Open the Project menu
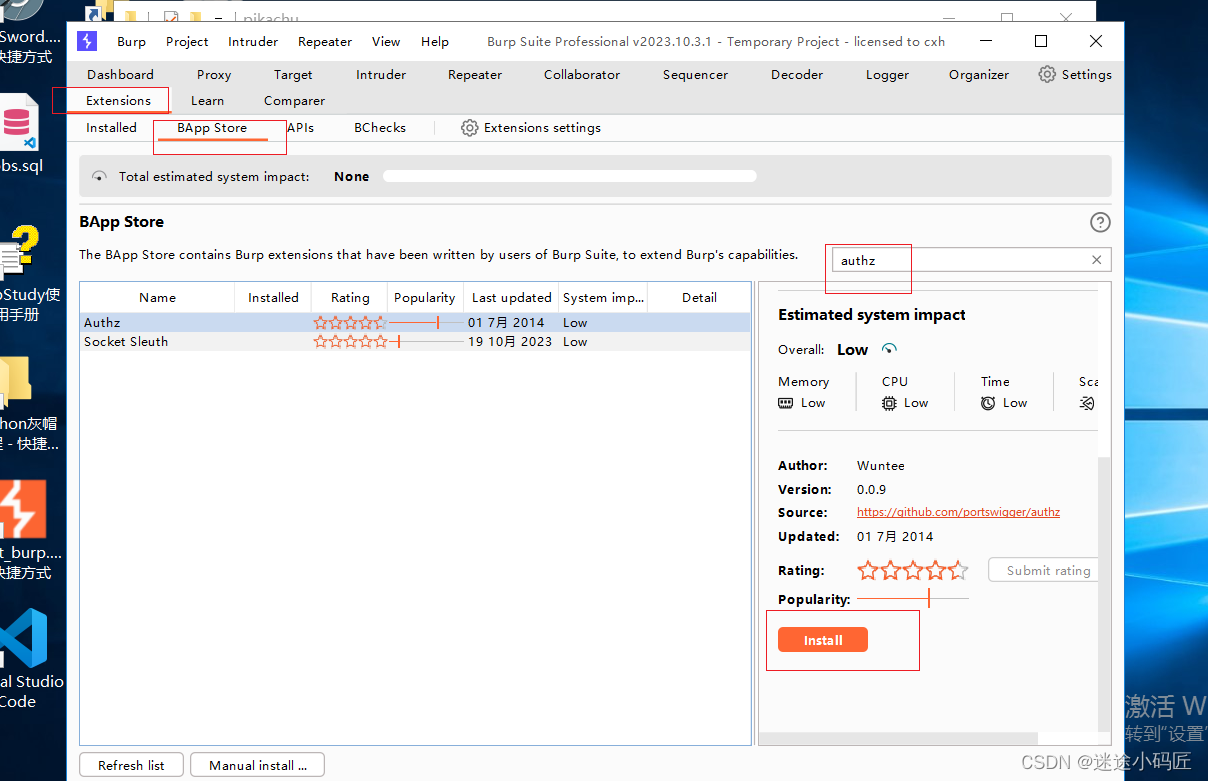Screen dimensions: 1208x781 pos(187,41)
